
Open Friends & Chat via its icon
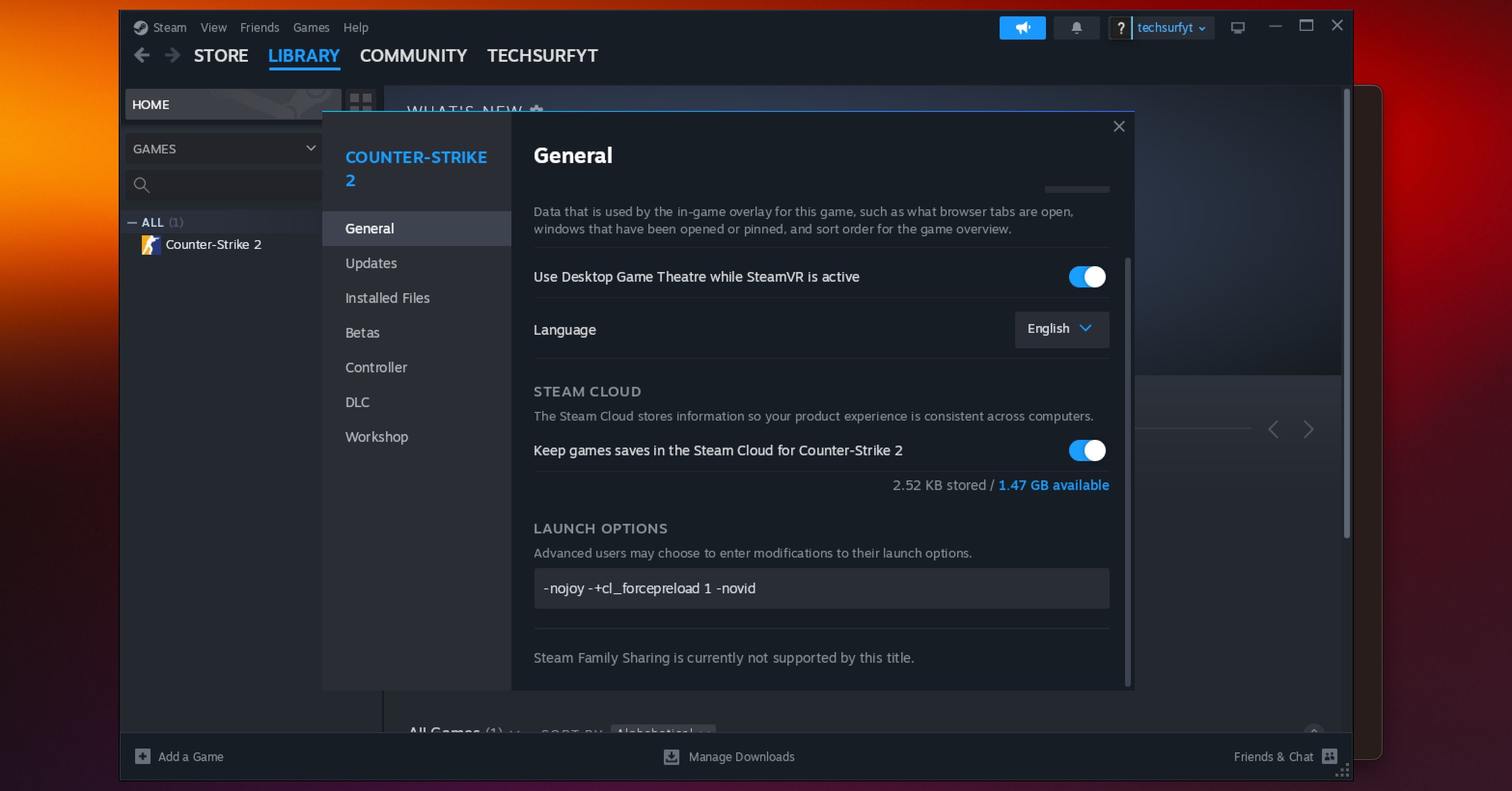pos(1330,757)
